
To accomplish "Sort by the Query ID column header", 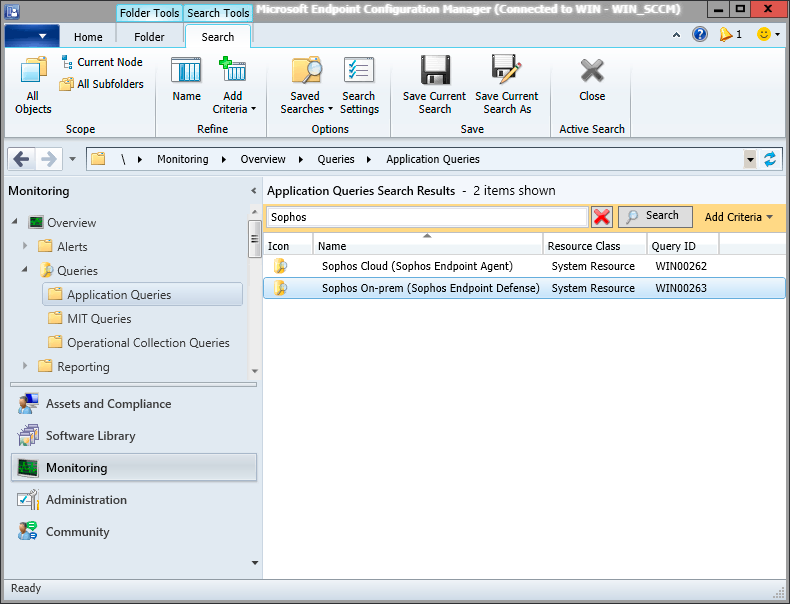I will [x=683, y=246].
